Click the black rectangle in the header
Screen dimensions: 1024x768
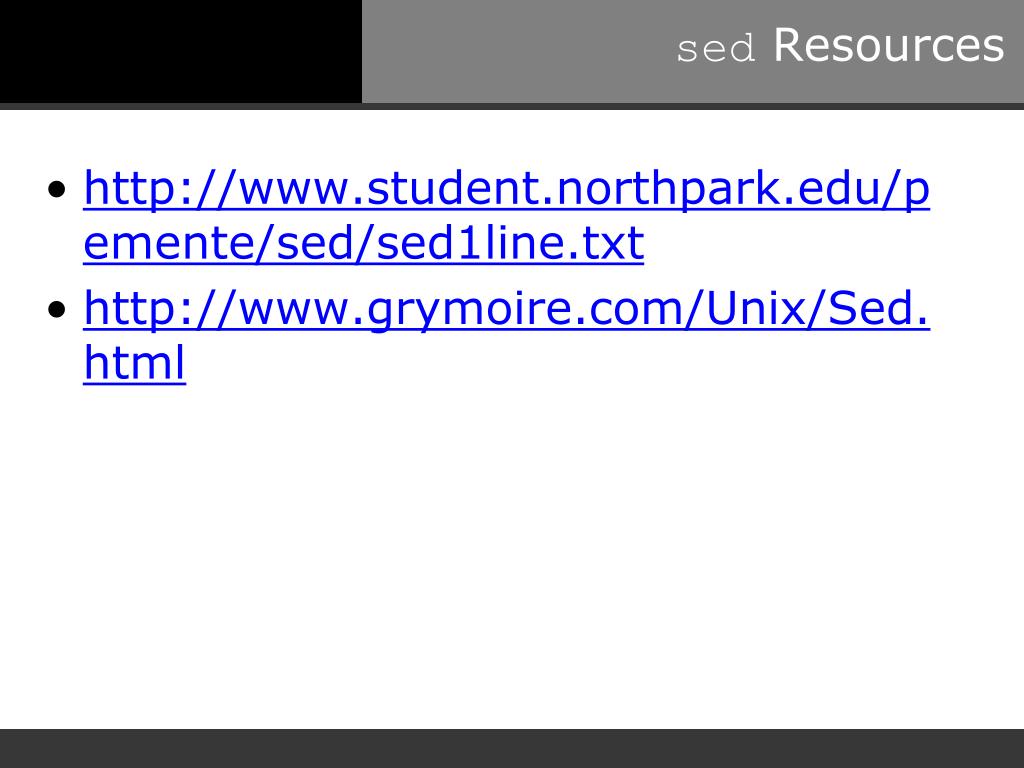pyautogui.click(x=181, y=52)
